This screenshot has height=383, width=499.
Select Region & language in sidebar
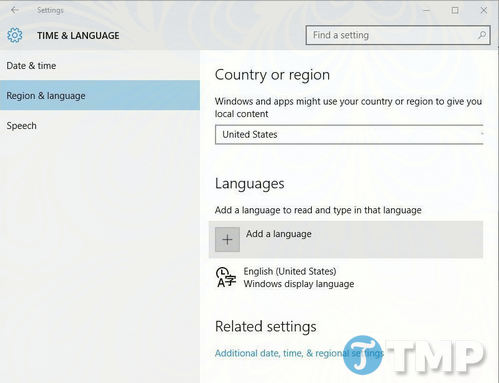[x=100, y=95]
